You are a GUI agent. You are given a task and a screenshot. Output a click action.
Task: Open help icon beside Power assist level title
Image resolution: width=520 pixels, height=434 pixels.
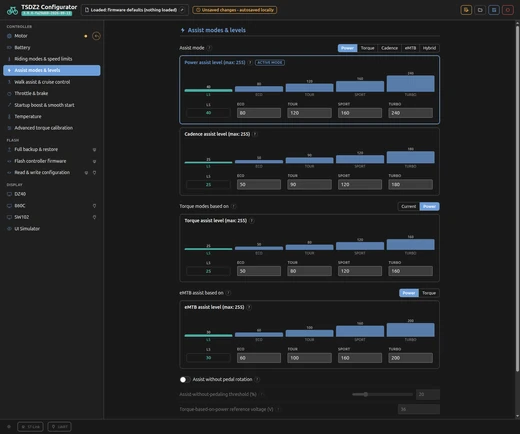point(250,62)
